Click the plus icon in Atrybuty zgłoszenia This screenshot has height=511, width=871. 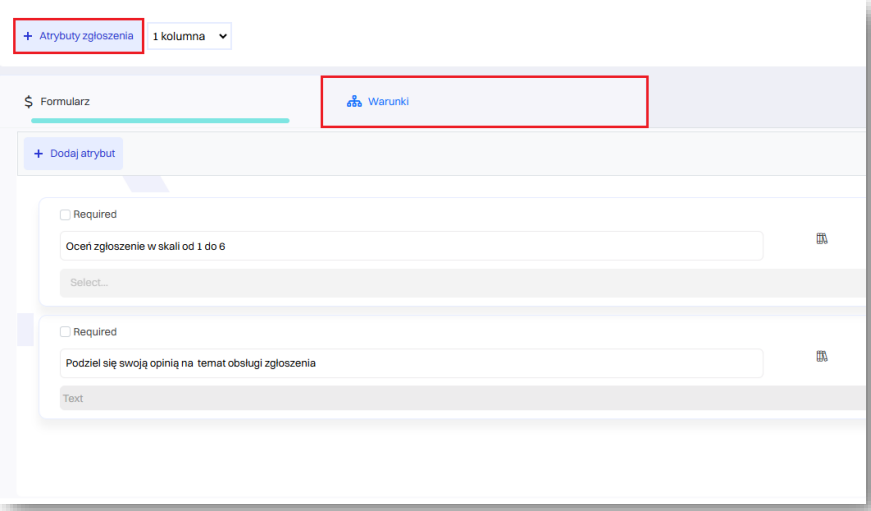(x=28, y=36)
